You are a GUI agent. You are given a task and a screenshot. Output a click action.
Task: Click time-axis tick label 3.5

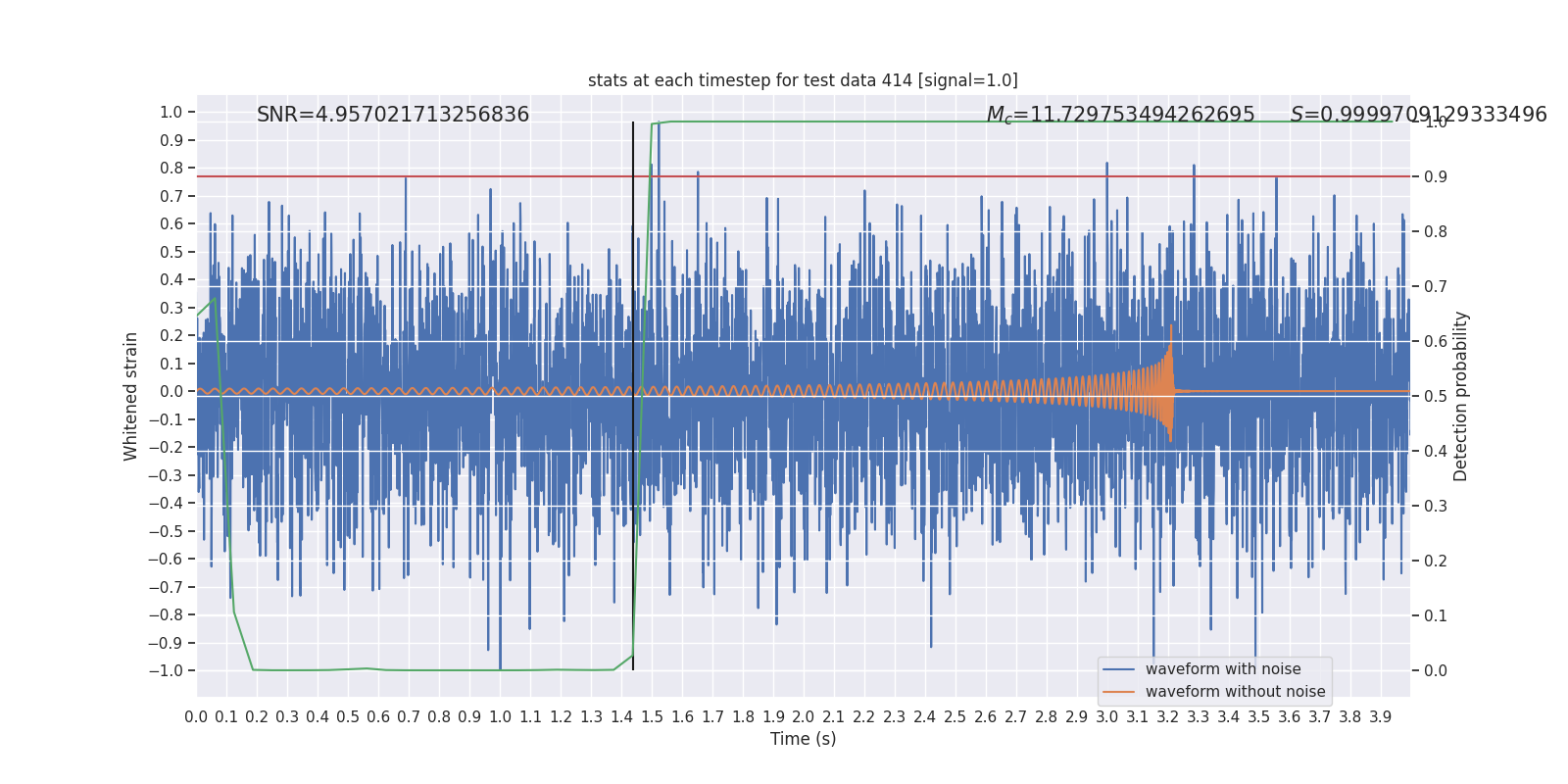(x=1259, y=717)
